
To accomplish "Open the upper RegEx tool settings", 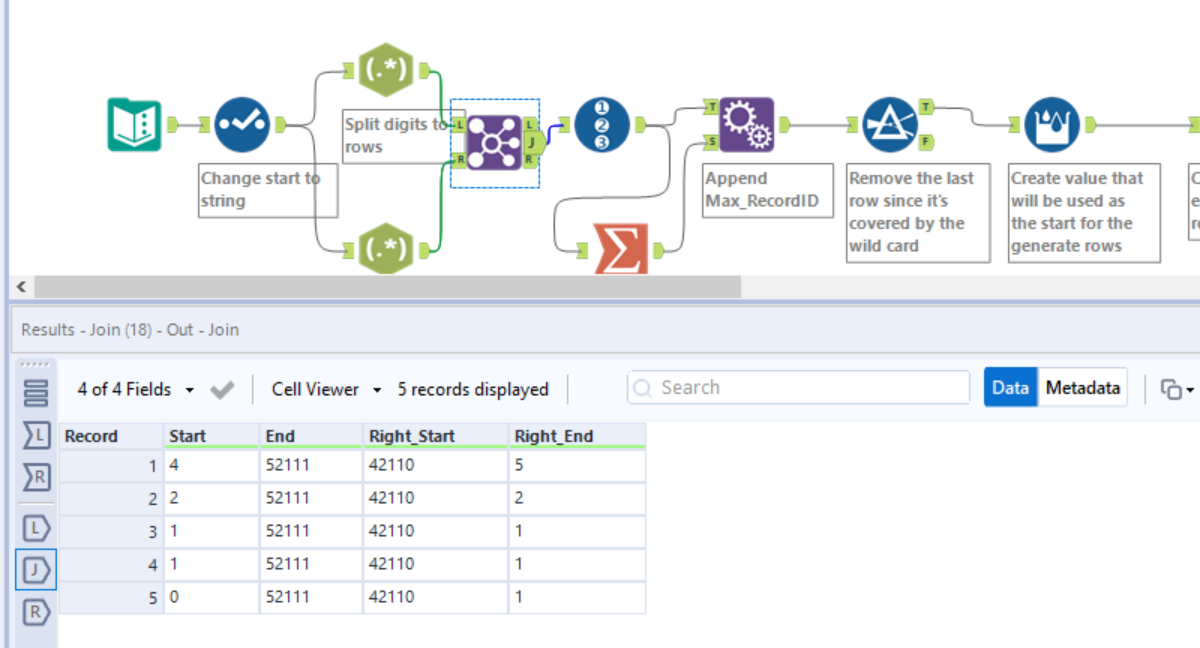I will 387,70.
